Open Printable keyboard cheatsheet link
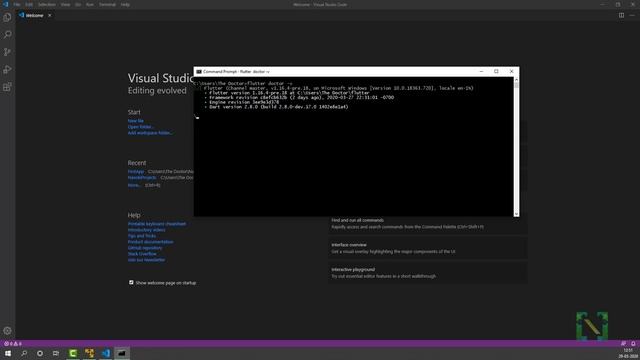Image resolution: width=640 pixels, height=360 pixels. coord(157,224)
